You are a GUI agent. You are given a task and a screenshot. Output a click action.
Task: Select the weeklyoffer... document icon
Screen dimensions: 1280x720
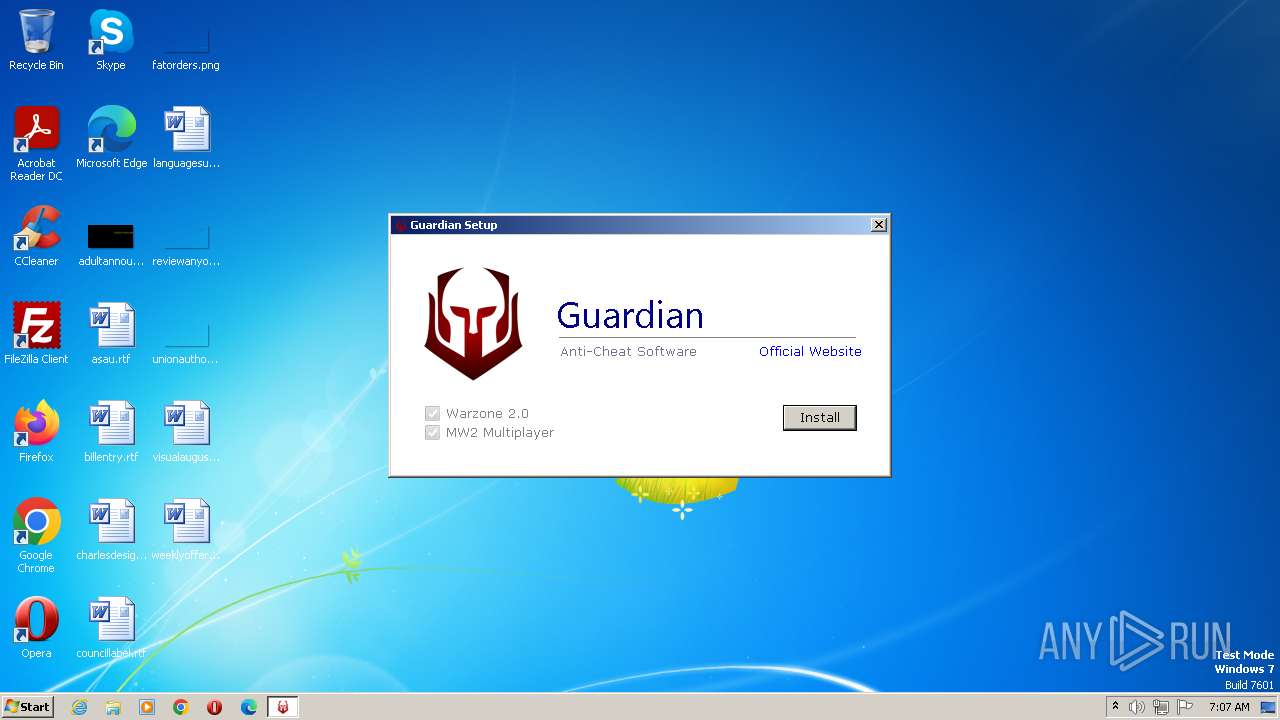pyautogui.click(x=186, y=530)
